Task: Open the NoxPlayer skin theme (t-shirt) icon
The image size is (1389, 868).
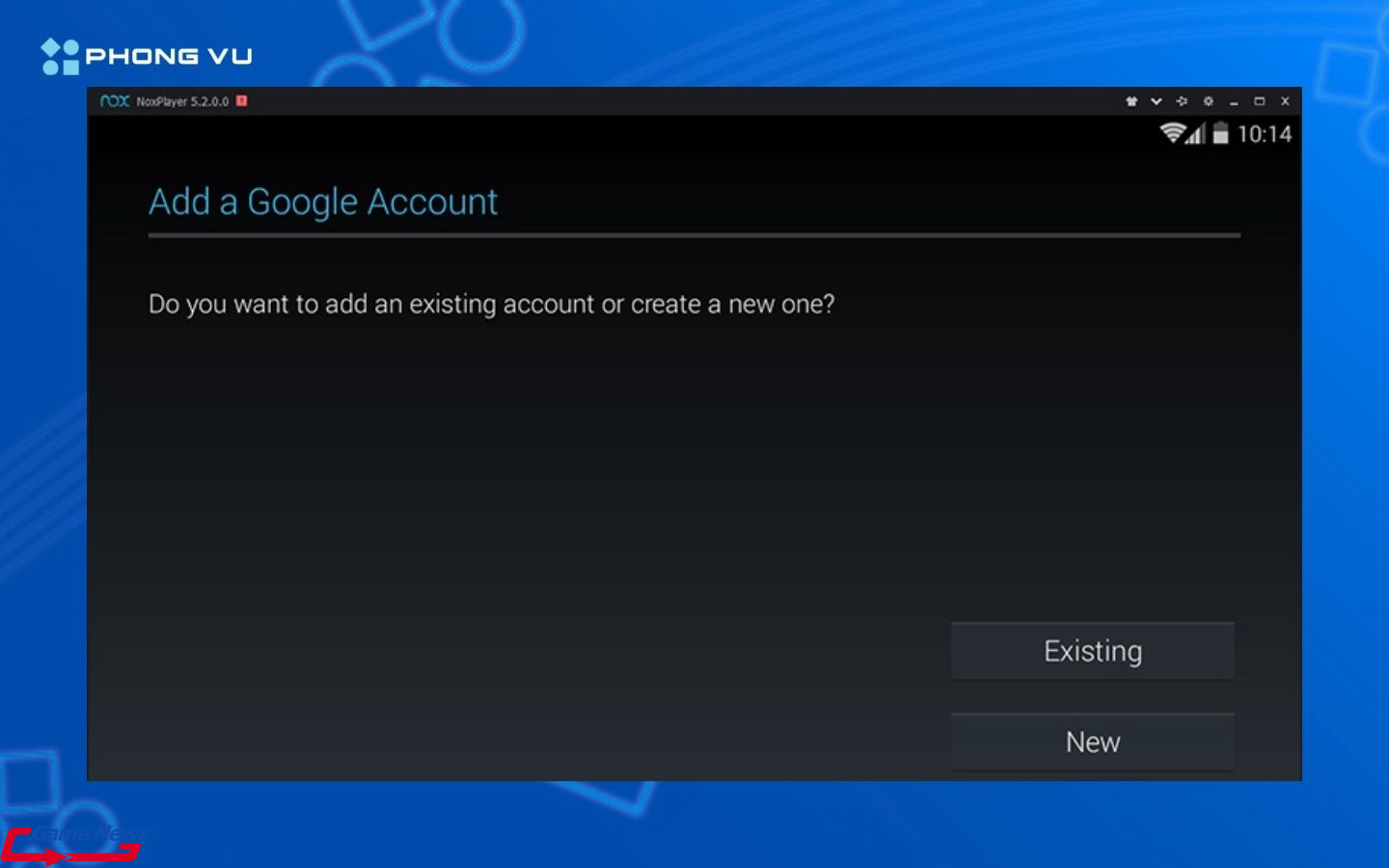Action: pos(1131,101)
